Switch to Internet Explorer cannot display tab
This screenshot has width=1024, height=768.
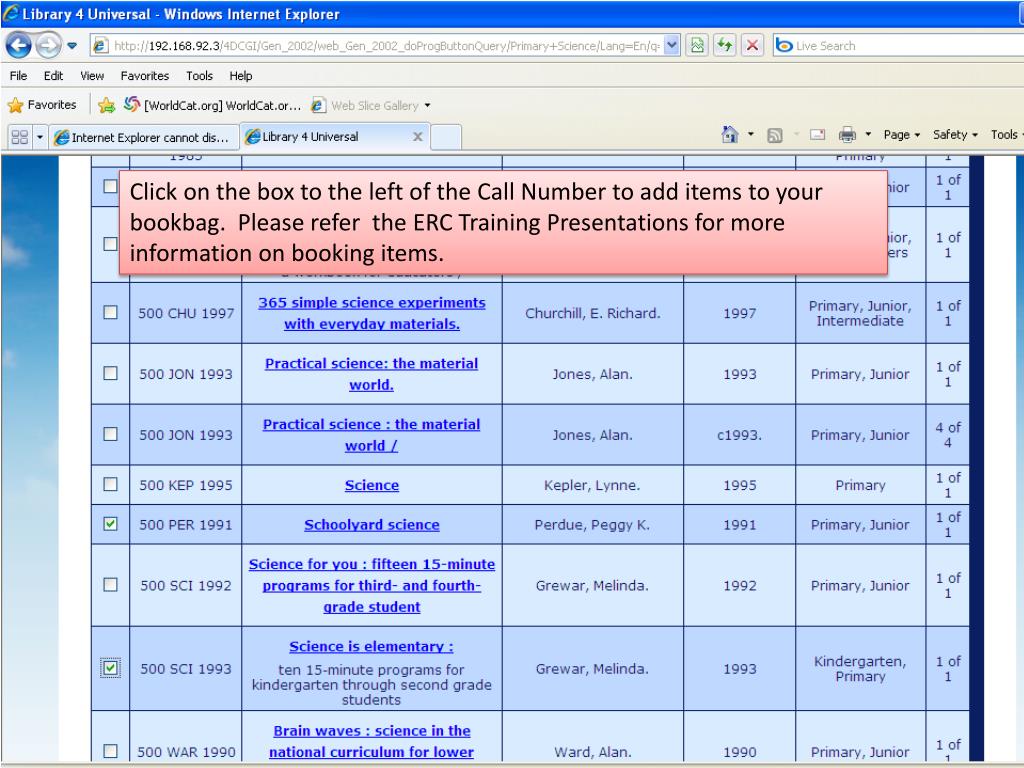point(143,137)
